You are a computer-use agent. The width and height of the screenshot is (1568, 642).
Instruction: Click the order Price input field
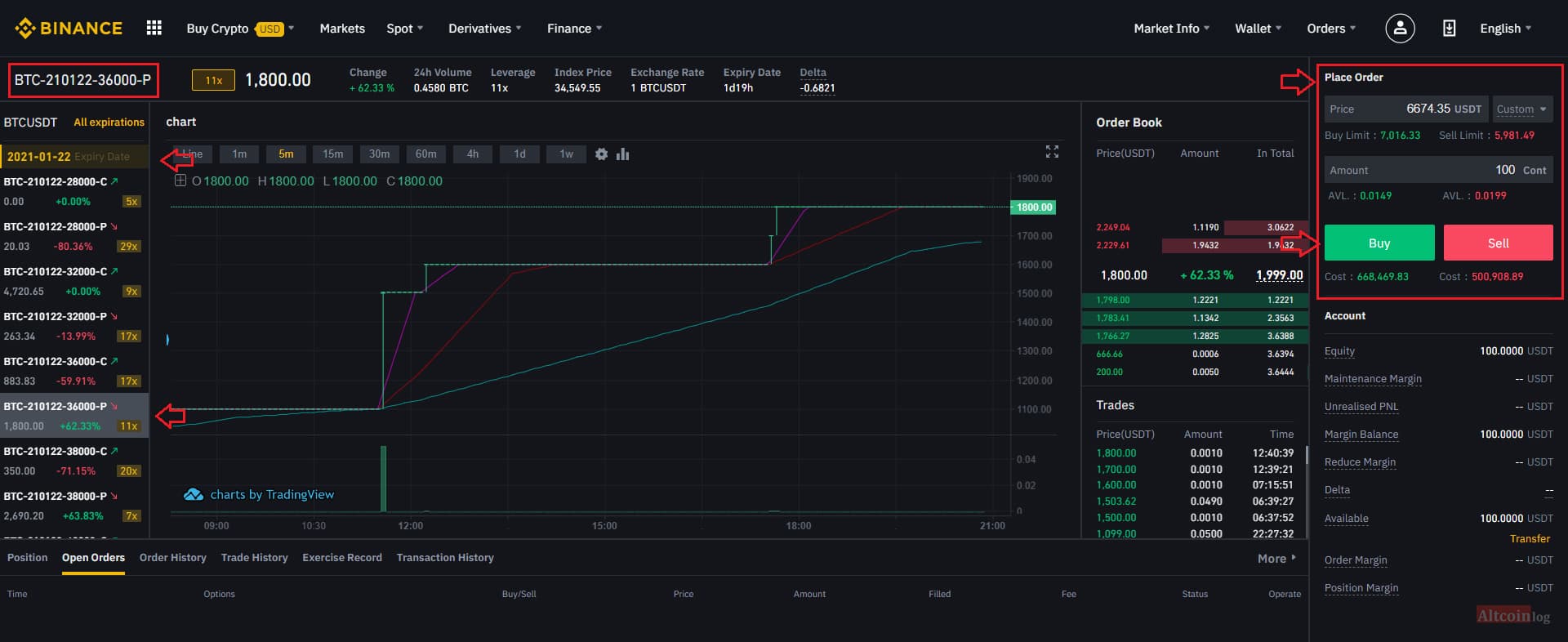pyautogui.click(x=1406, y=109)
